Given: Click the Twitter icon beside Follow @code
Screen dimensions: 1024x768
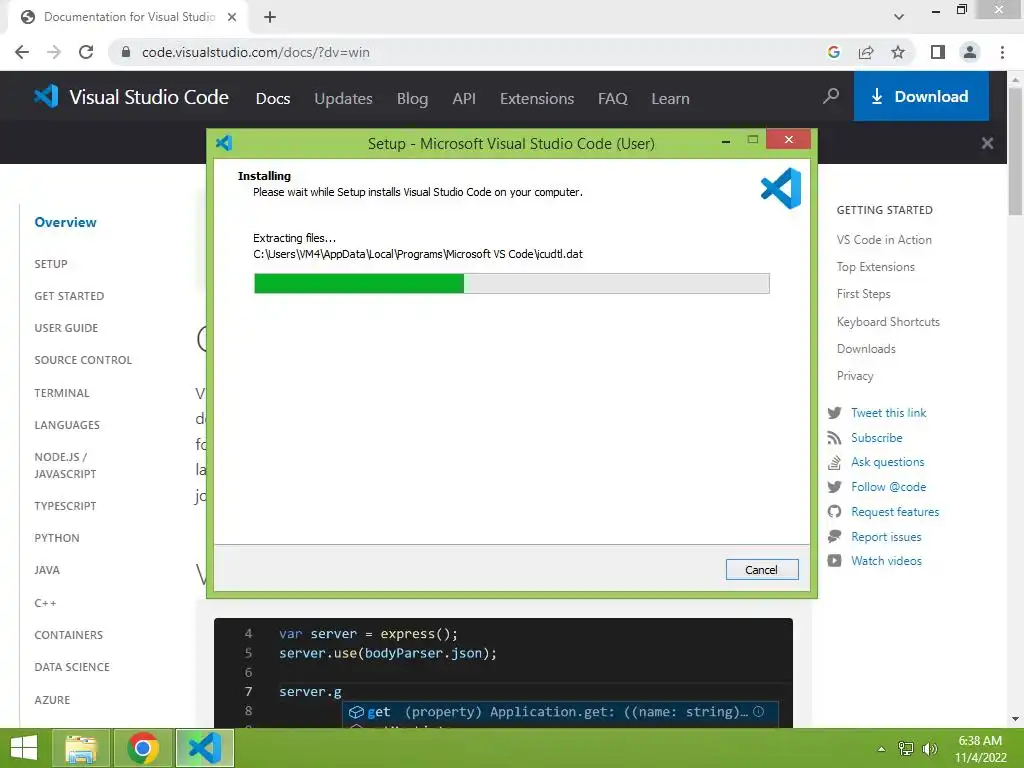Looking at the screenshot, I should click(x=835, y=487).
